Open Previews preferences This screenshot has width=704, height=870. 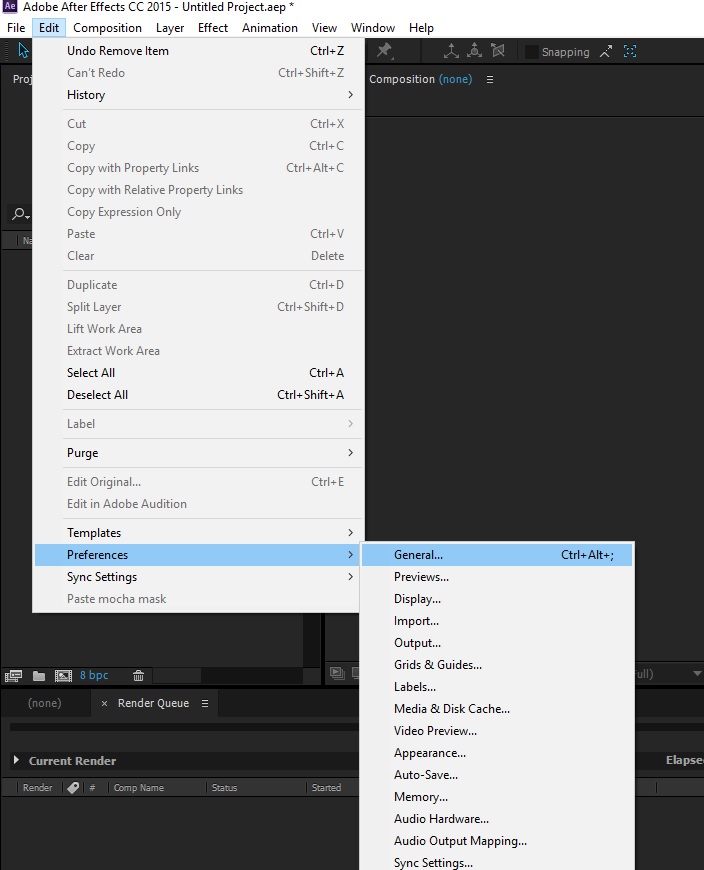pos(497,577)
